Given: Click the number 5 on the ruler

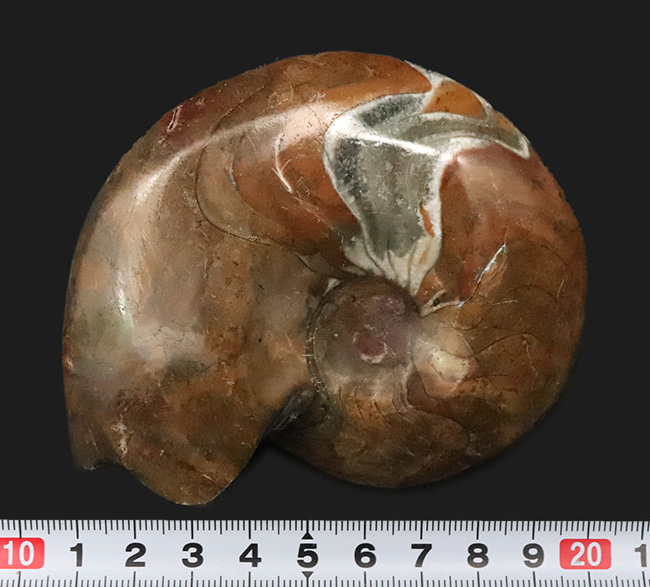Looking at the screenshot, I should [x=307, y=555].
